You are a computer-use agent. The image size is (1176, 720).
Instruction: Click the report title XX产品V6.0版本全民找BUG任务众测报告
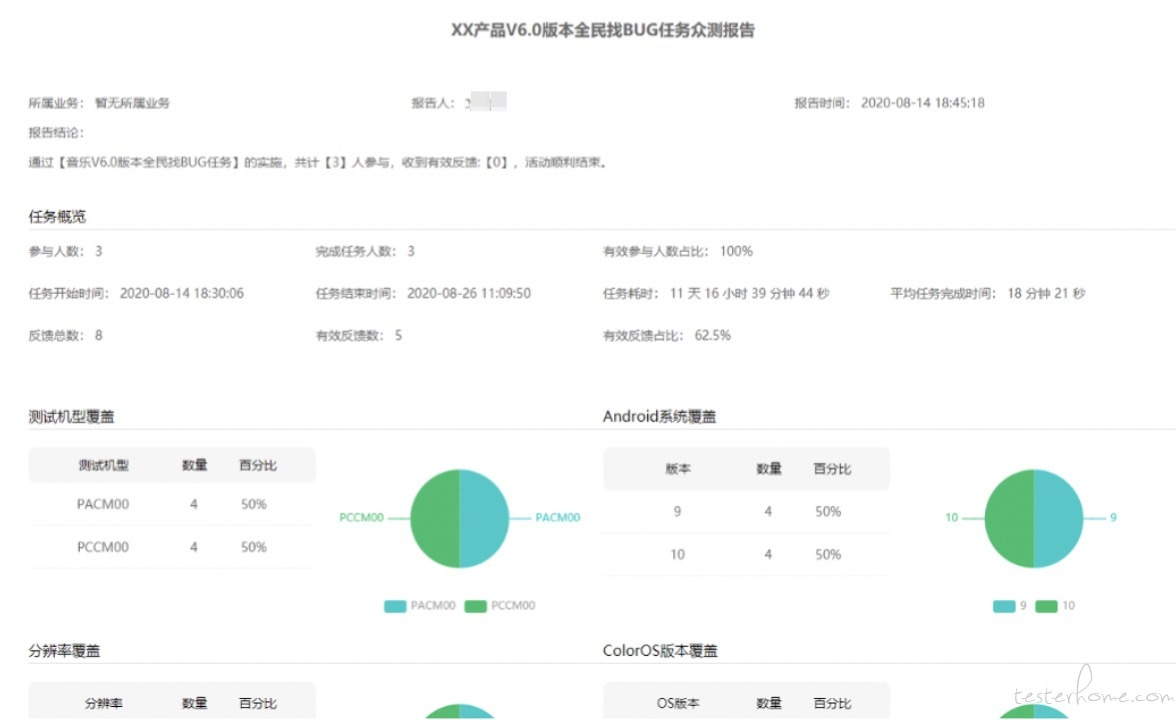pyautogui.click(x=603, y=30)
